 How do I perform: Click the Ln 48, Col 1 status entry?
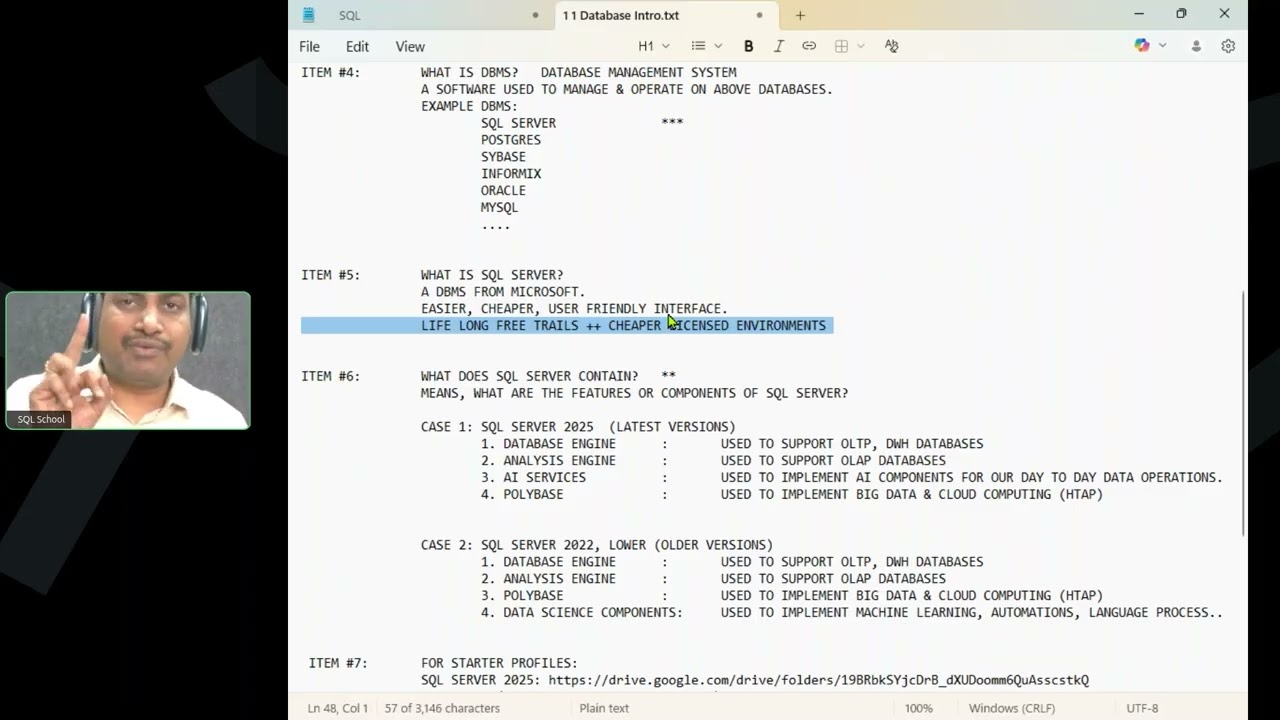(337, 708)
